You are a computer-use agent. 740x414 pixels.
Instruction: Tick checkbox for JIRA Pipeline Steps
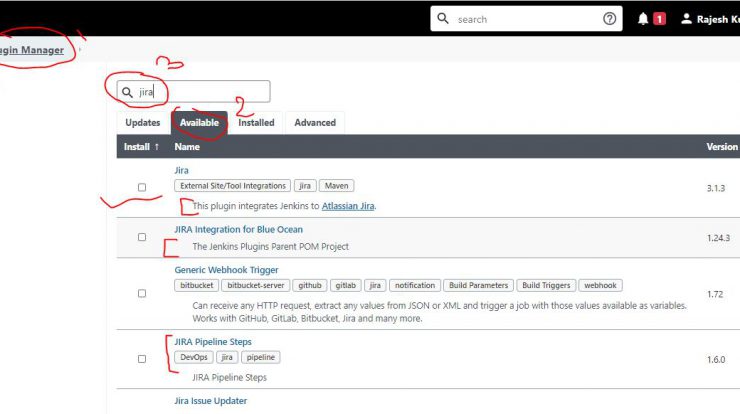[142, 359]
